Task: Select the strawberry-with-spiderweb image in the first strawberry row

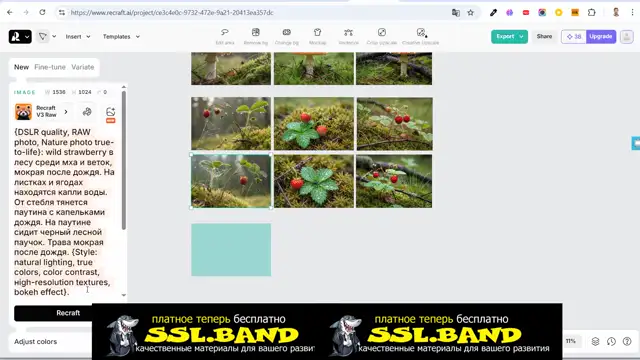Action: tap(231, 123)
